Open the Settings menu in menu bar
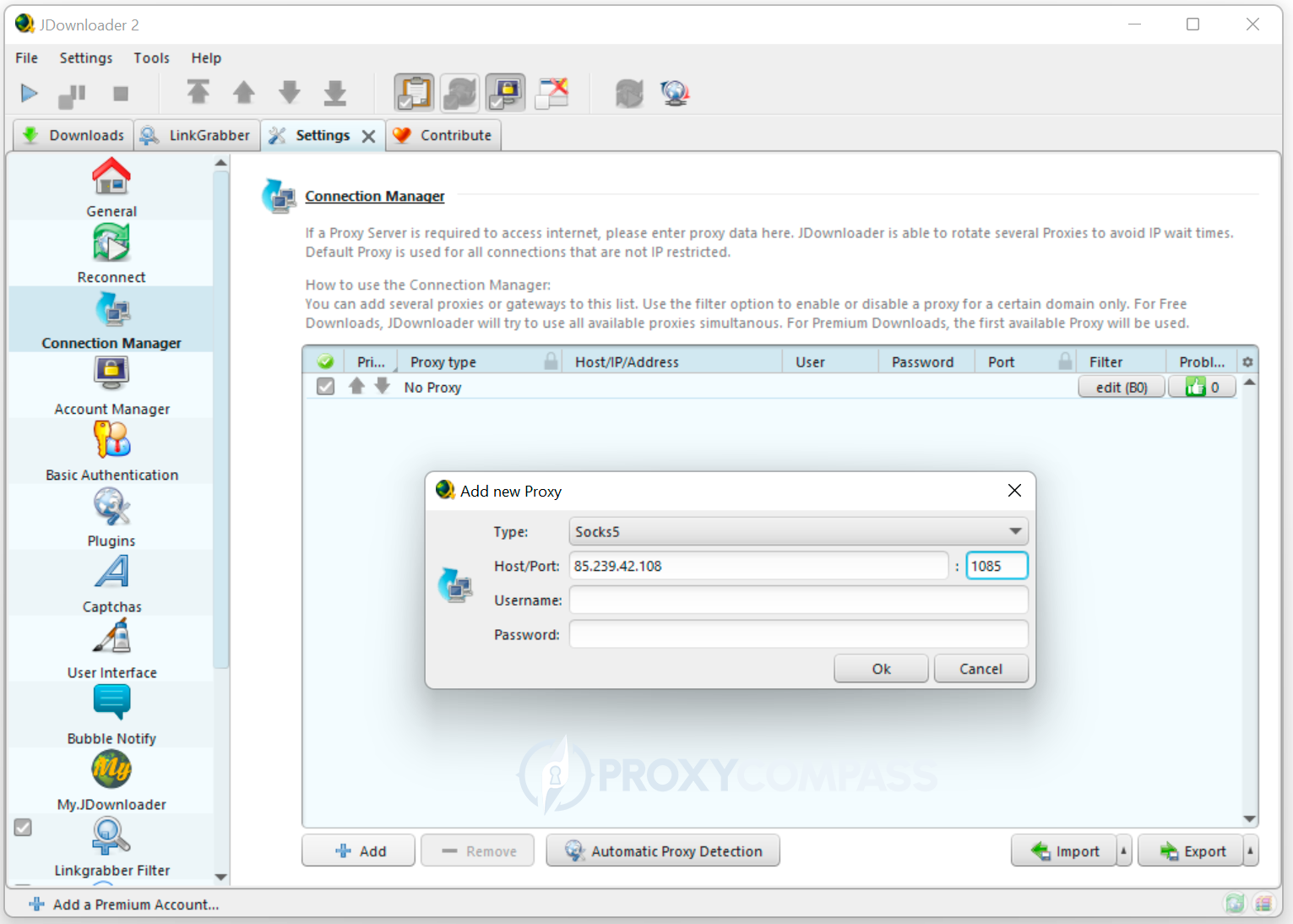Image resolution: width=1293 pixels, height=924 pixels. coord(86,58)
